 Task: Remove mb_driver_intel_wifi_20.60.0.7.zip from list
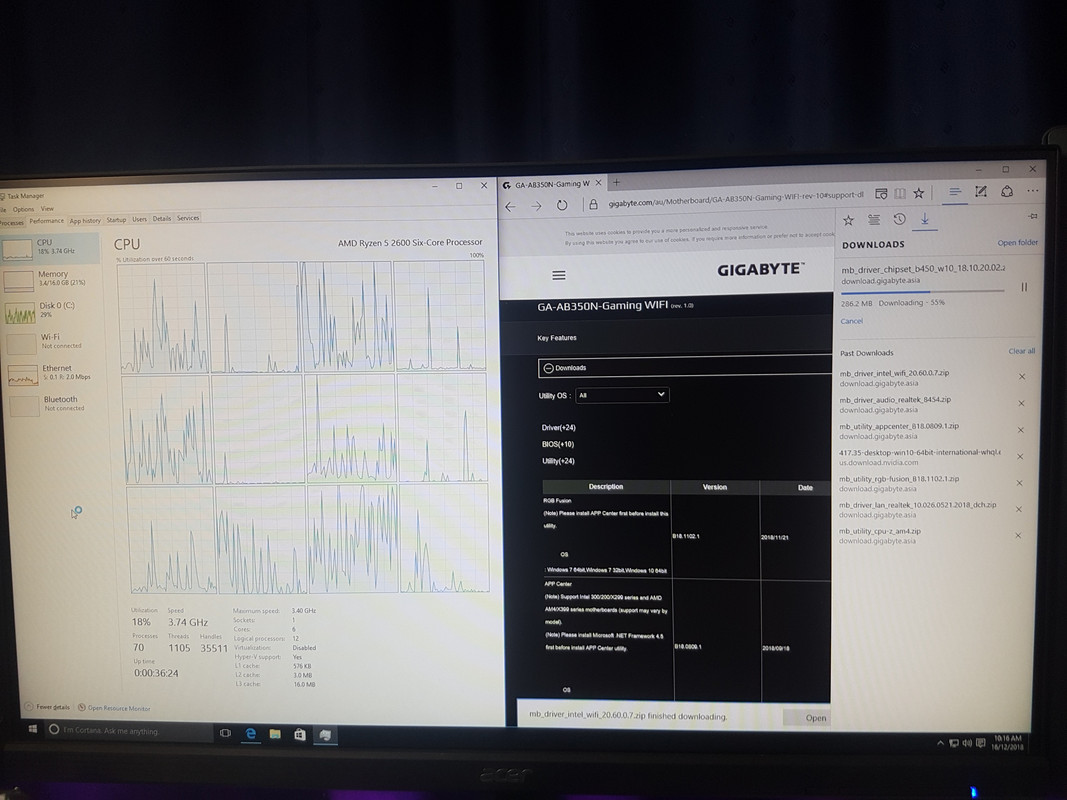point(1021,376)
